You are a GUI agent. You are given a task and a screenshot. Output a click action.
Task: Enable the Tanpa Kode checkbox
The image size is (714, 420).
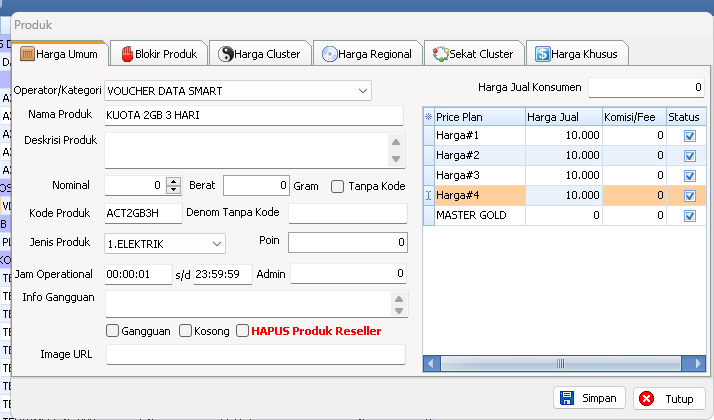pyautogui.click(x=337, y=186)
